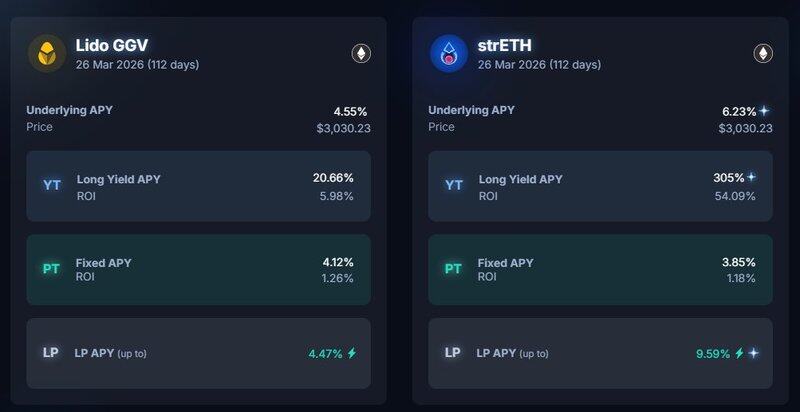Click sparkle icon beside 305% Long Yield
The width and height of the screenshot is (800, 412).
click(751, 177)
